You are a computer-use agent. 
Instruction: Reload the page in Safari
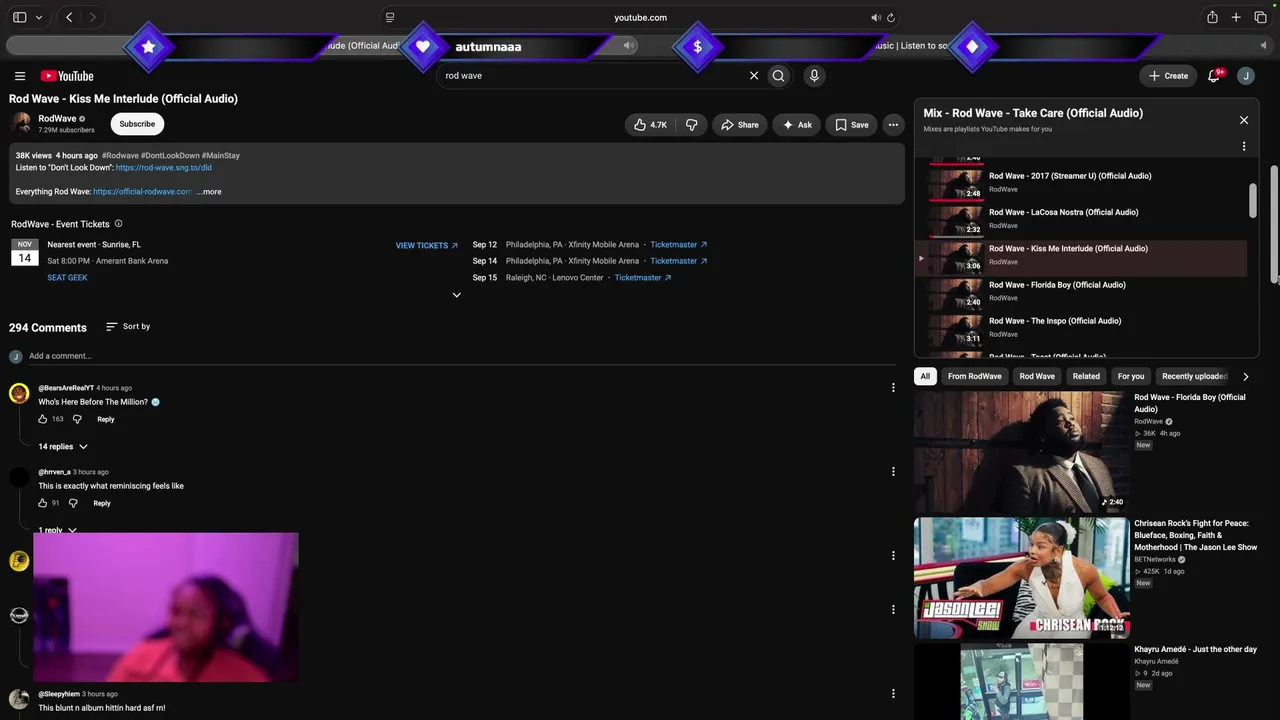pos(891,17)
